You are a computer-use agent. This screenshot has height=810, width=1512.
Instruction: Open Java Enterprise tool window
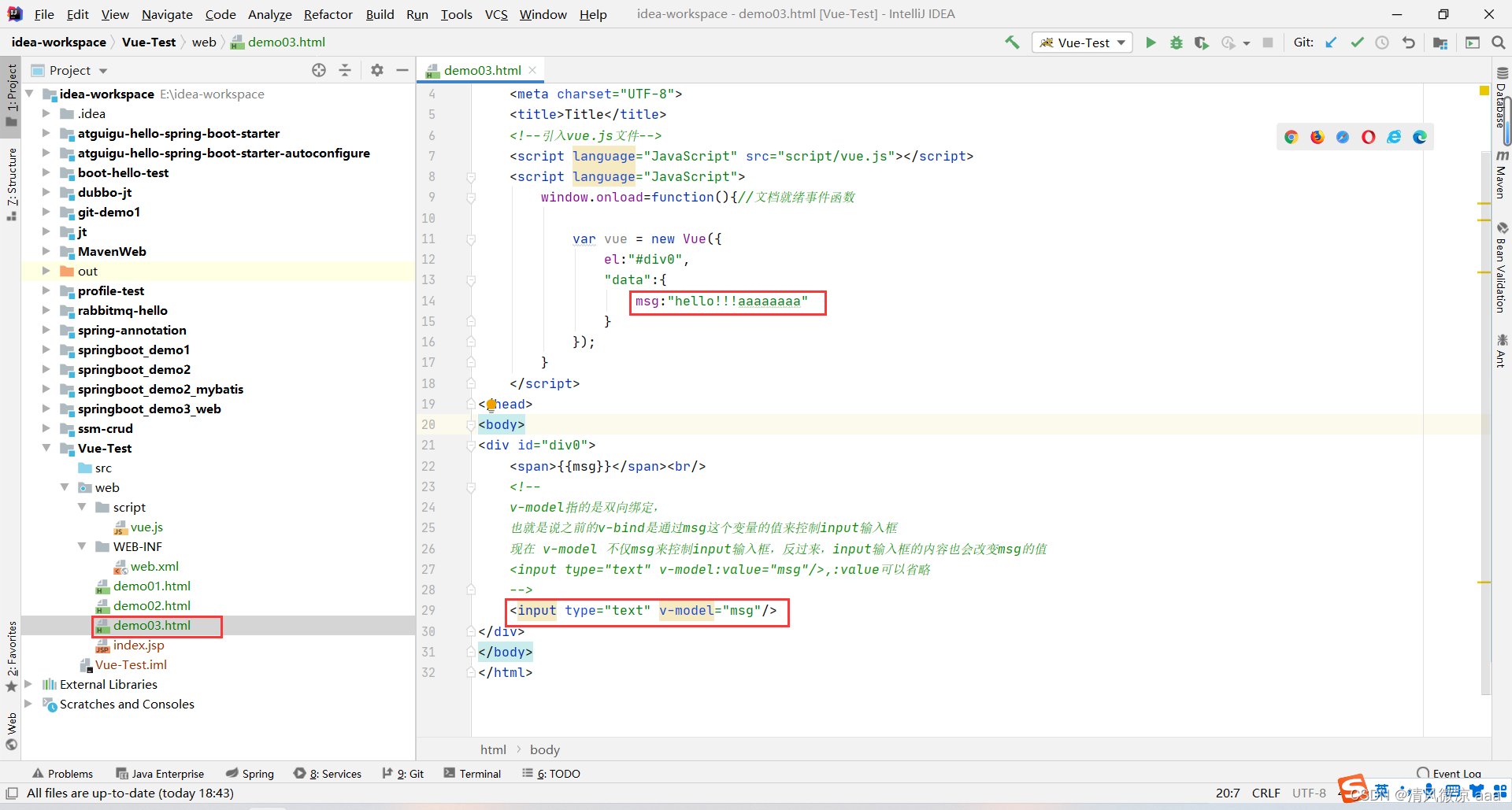tap(160, 774)
